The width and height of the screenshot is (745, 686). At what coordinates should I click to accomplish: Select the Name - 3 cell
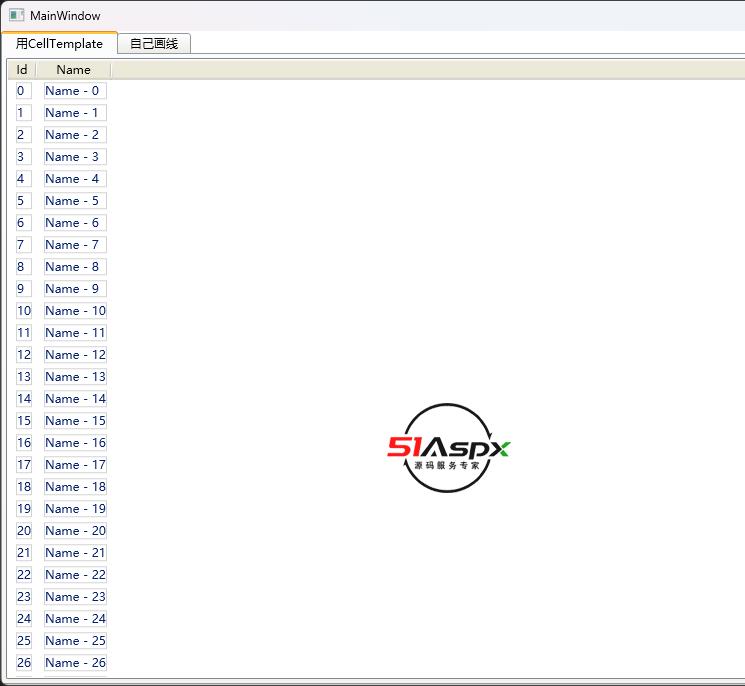click(74, 157)
